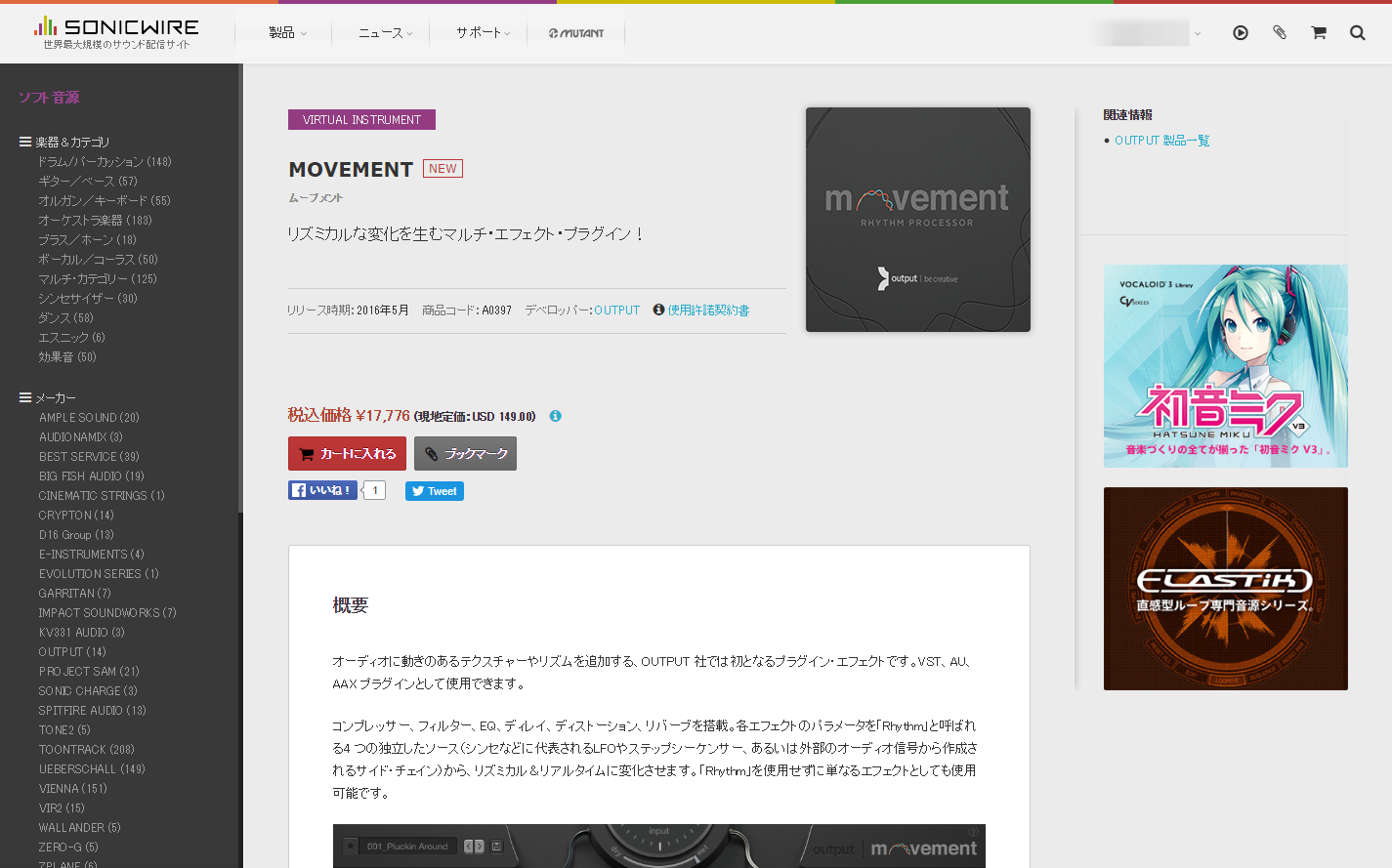
Task: Select オルガン/キーボード (55) category
Action: point(105,201)
